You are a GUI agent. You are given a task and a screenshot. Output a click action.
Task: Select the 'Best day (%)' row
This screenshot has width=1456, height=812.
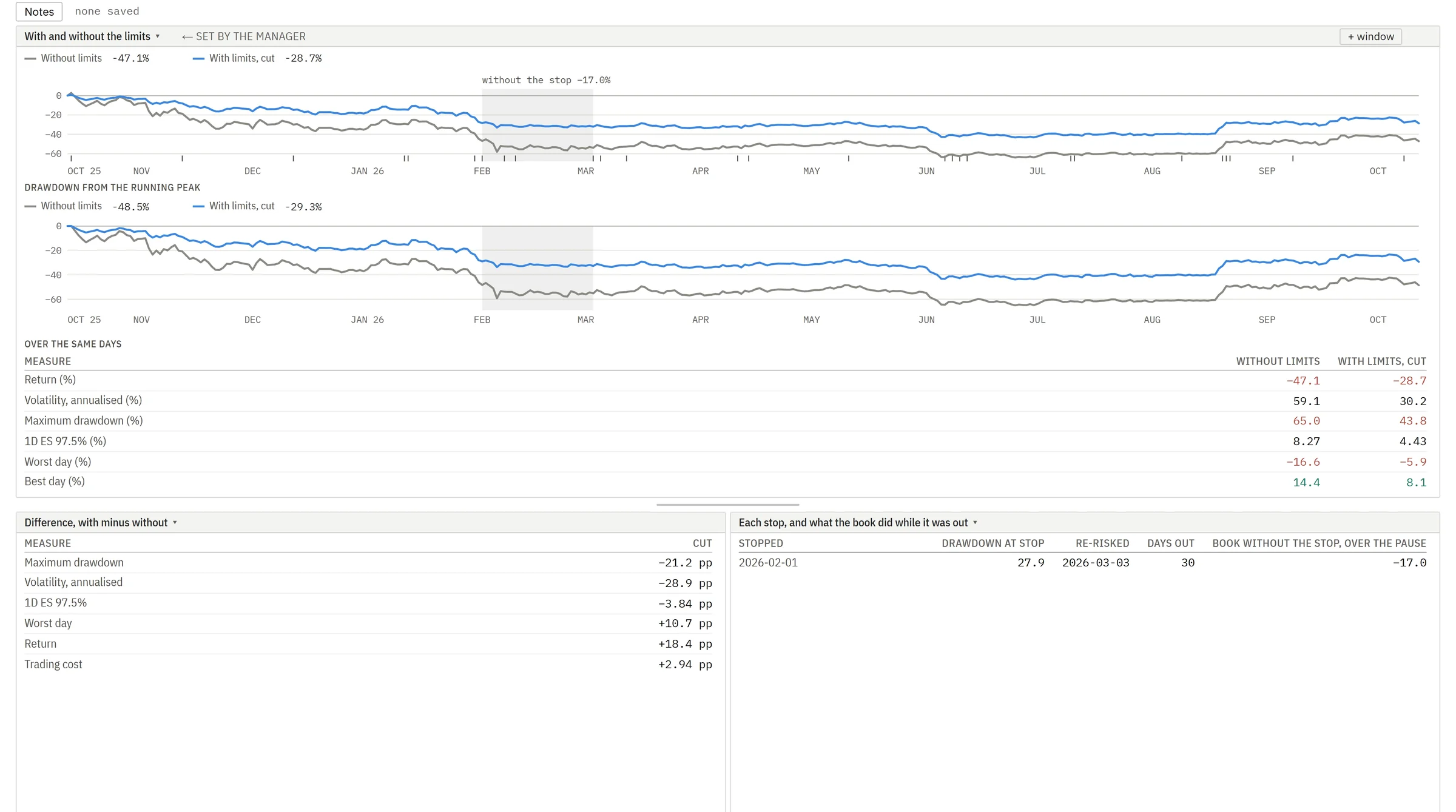point(726,482)
